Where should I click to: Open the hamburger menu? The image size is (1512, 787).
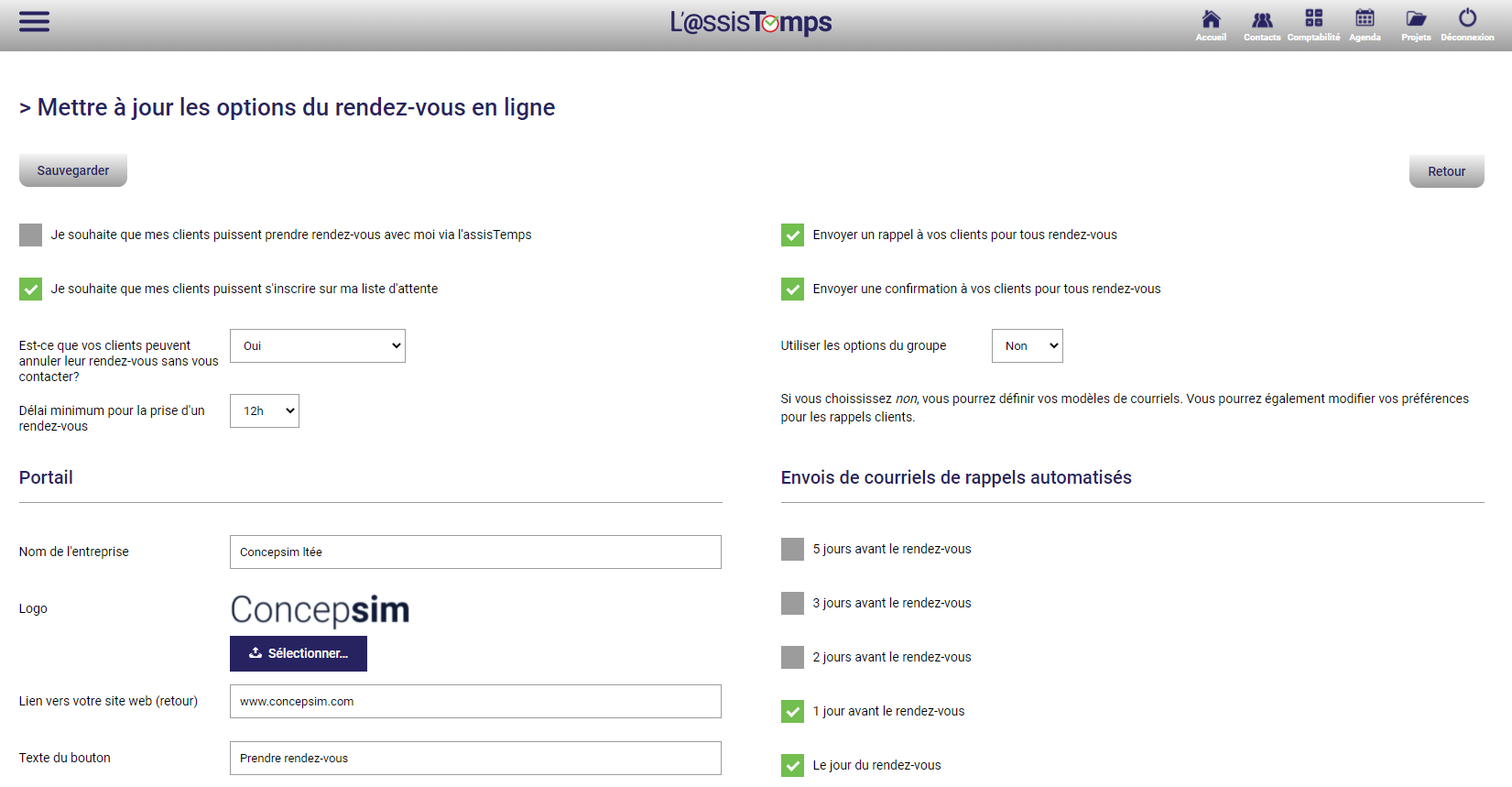click(x=34, y=22)
